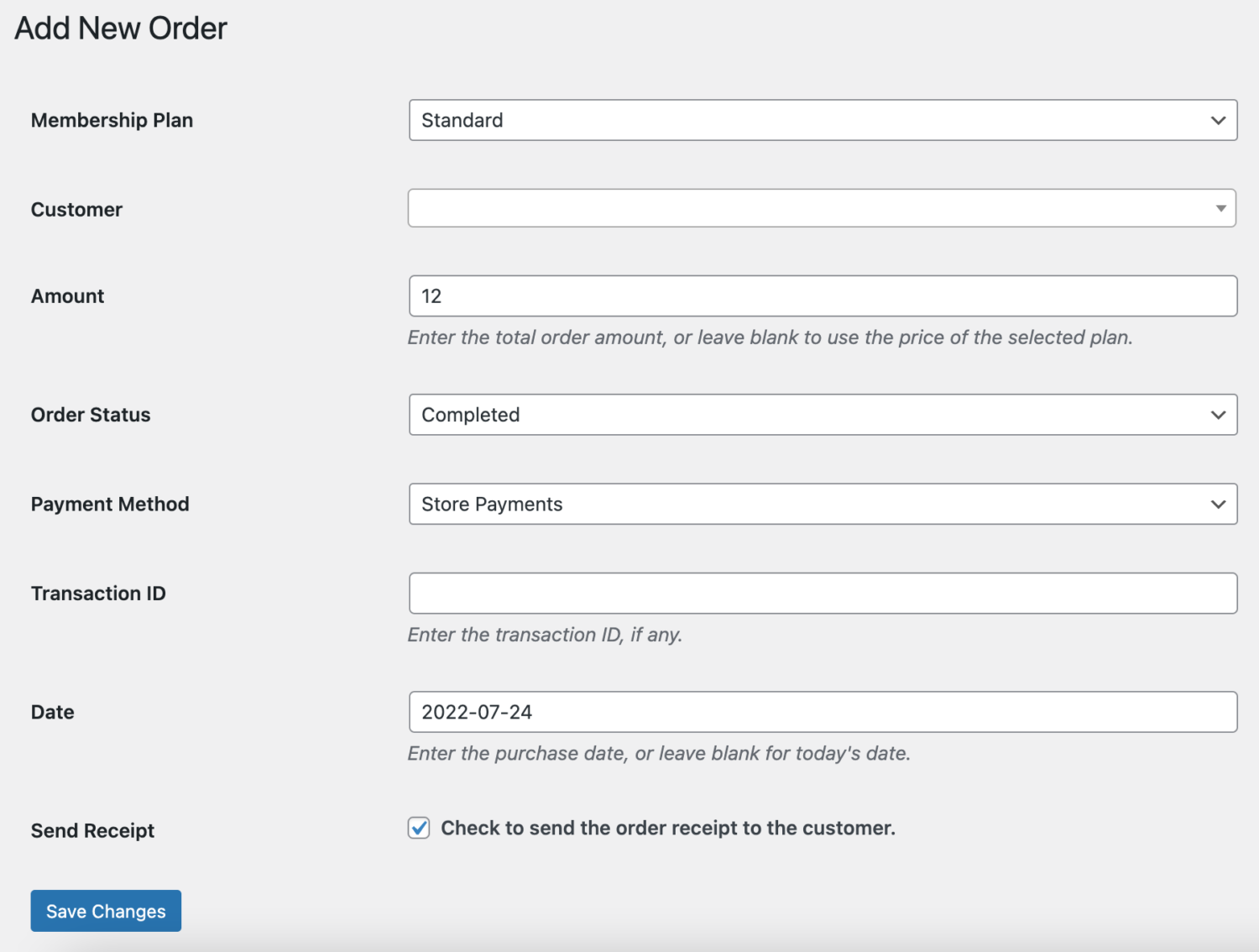The image size is (1259, 952).
Task: Focus the empty Transaction ID field
Action: coord(823,593)
